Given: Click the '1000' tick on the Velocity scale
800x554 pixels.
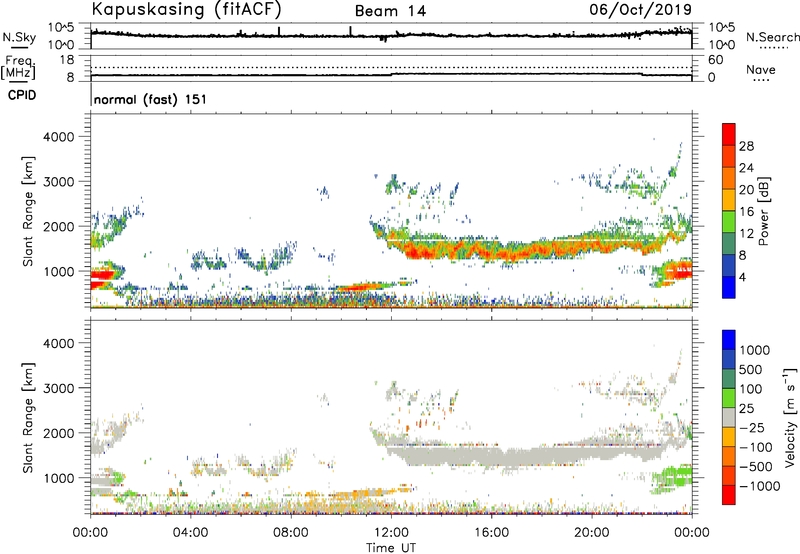Looking at the screenshot, I should tap(755, 350).
